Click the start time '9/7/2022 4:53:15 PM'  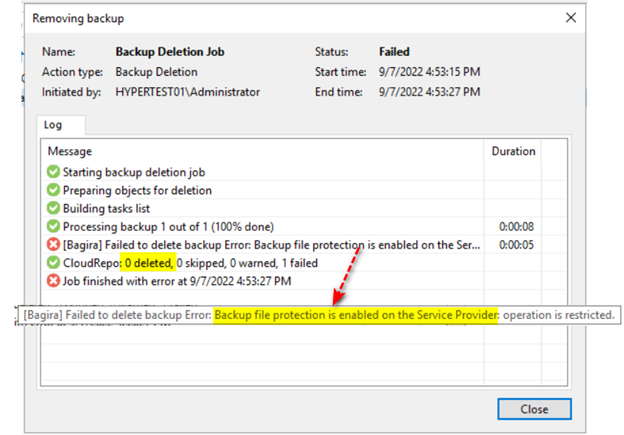click(x=429, y=72)
